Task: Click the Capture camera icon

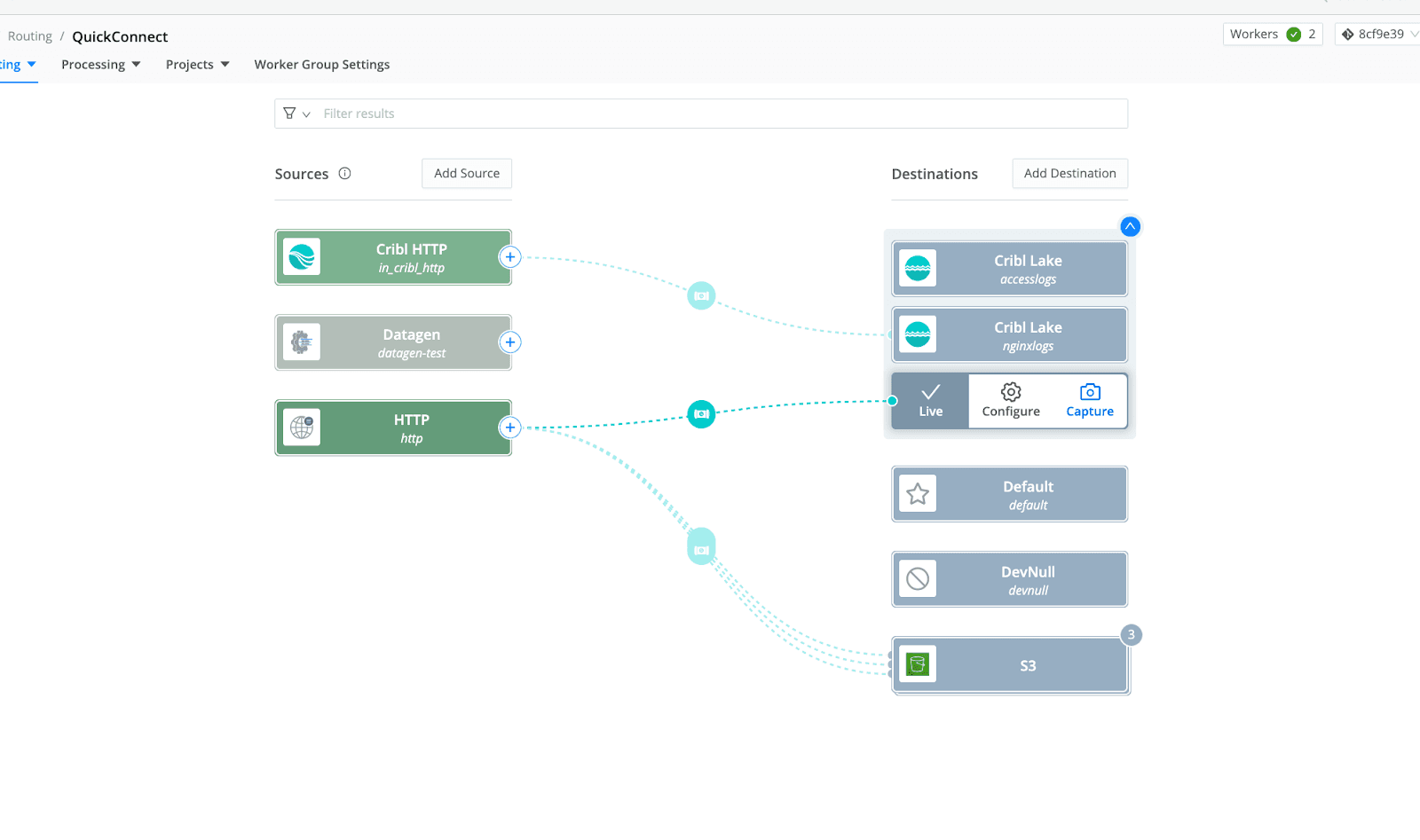Action: (x=1089, y=392)
